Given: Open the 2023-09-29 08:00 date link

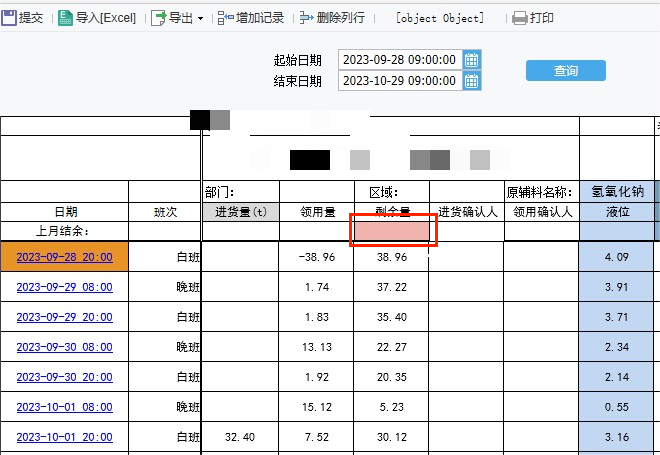Looking at the screenshot, I should [x=64, y=287].
